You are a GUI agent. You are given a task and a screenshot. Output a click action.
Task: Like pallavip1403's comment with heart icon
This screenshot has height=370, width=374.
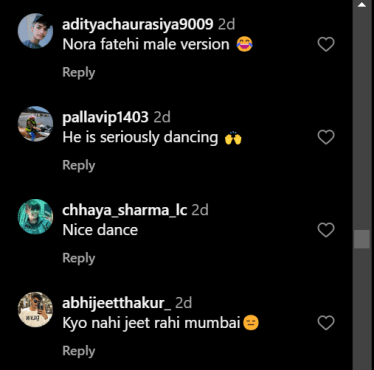pyautogui.click(x=326, y=137)
